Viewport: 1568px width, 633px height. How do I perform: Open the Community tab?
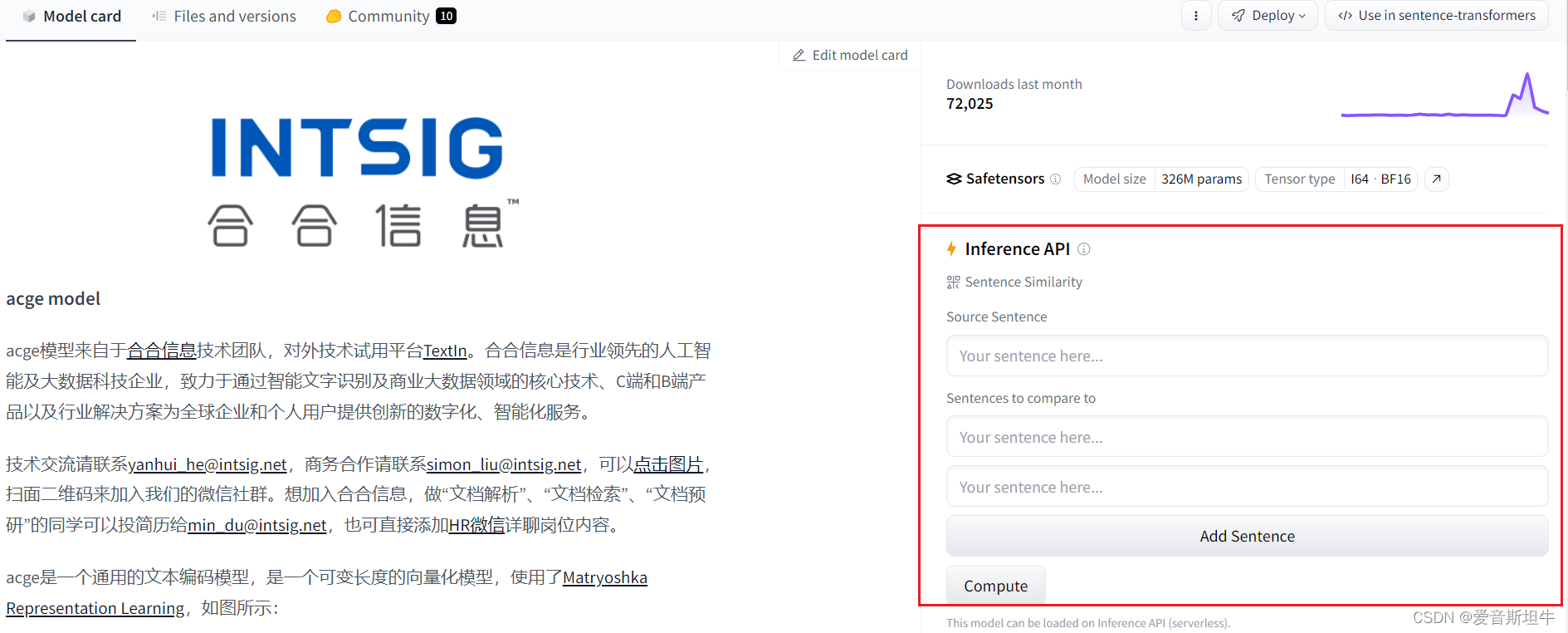point(391,17)
